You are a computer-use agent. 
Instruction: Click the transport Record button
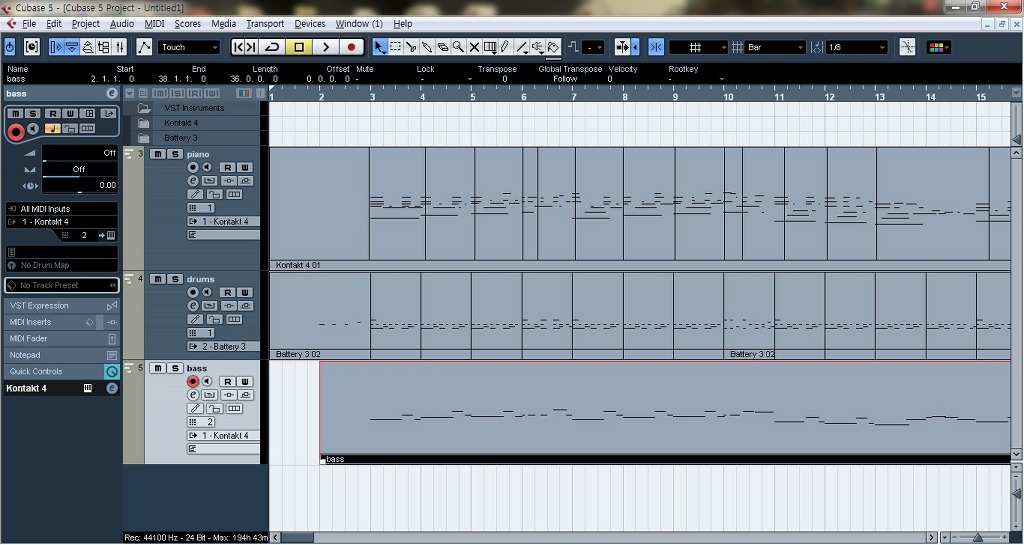click(351, 47)
